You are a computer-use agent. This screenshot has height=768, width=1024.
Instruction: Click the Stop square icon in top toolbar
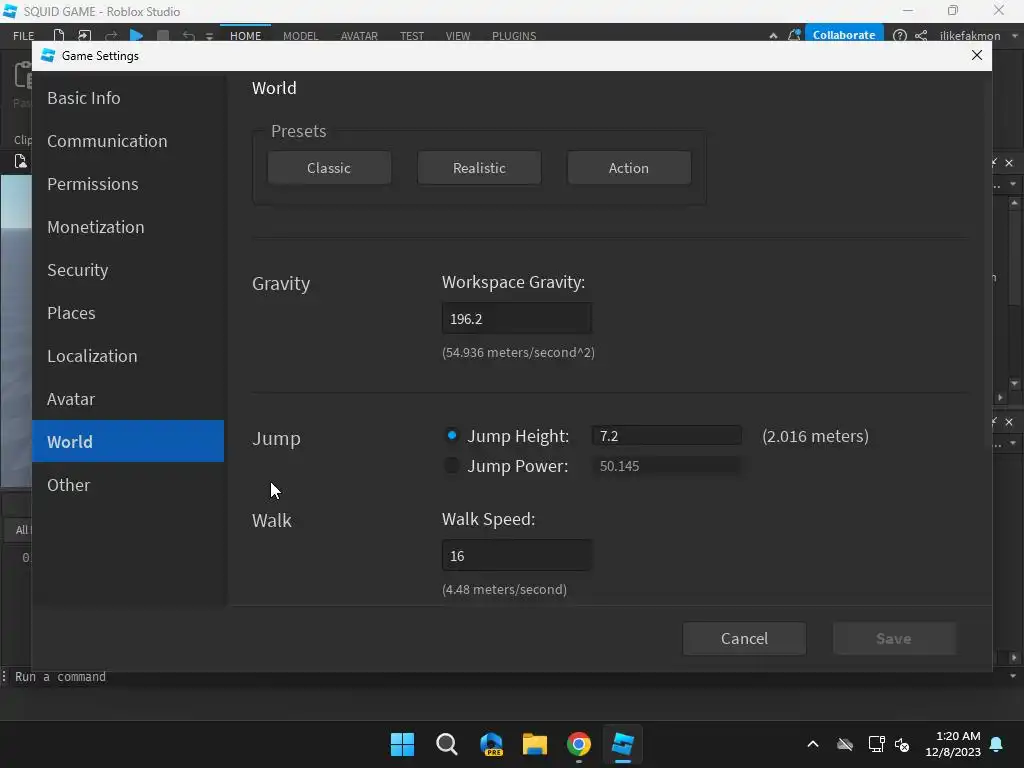coord(163,35)
